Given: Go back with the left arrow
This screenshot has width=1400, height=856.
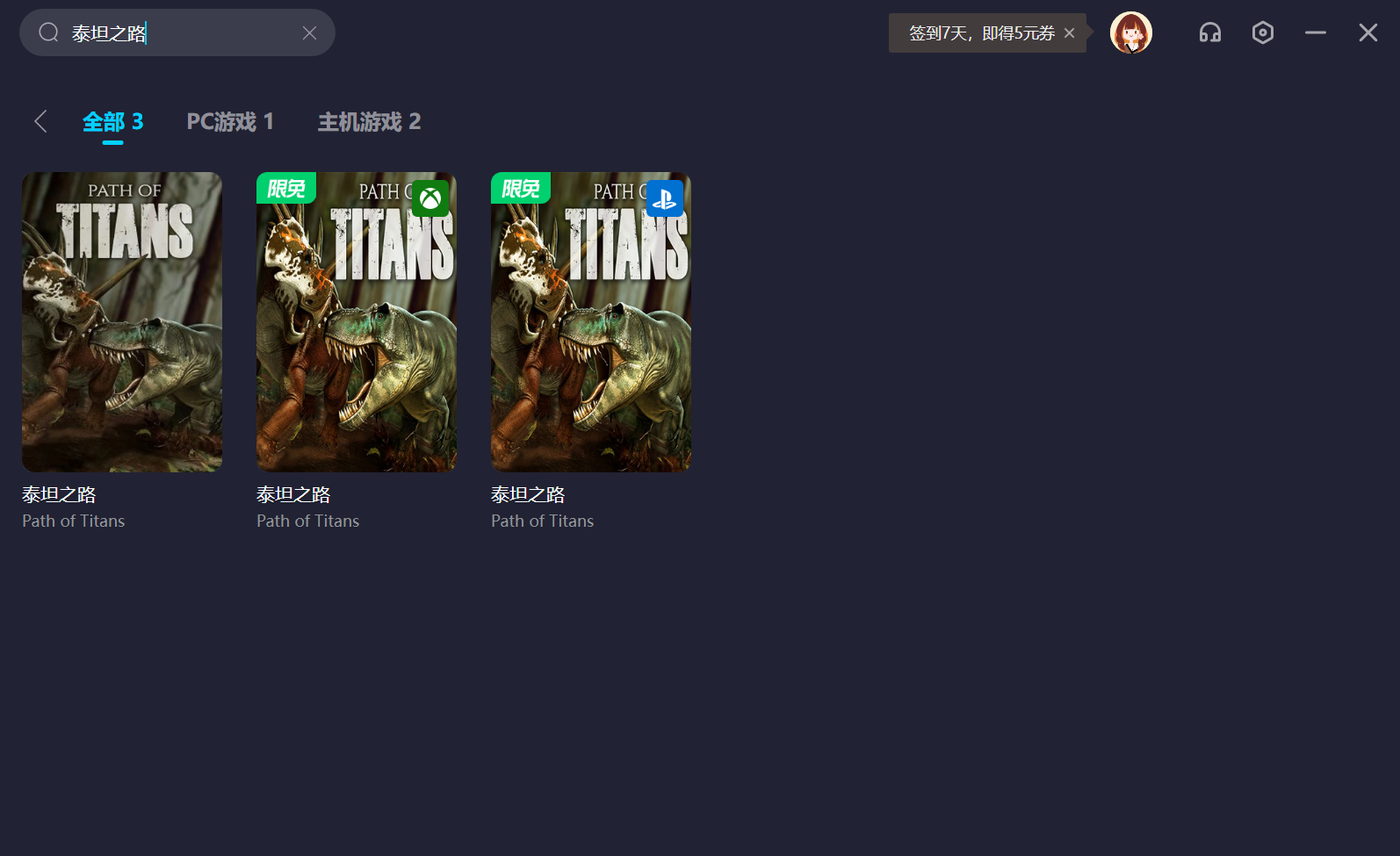Looking at the screenshot, I should 40,121.
